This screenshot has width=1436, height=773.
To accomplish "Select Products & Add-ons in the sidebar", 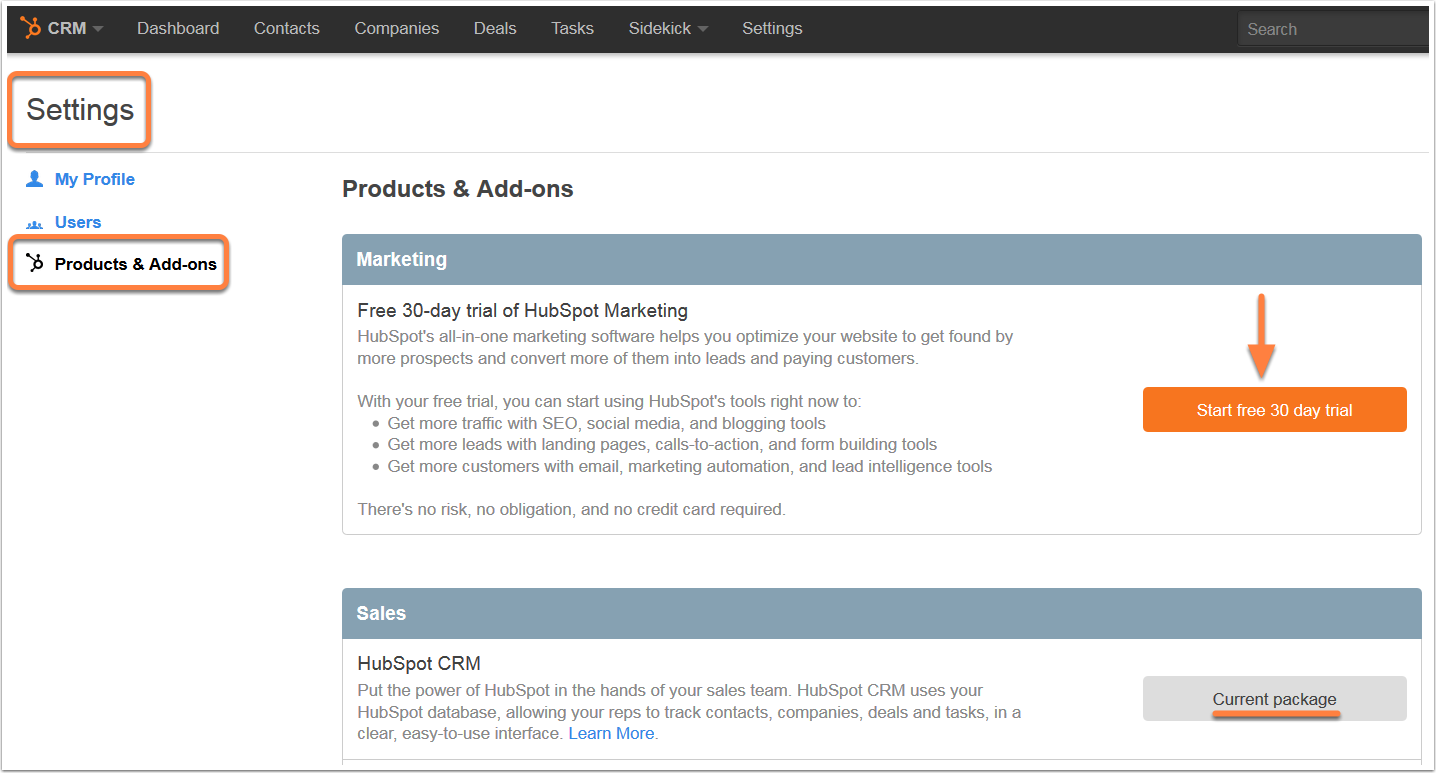I will pos(136,264).
